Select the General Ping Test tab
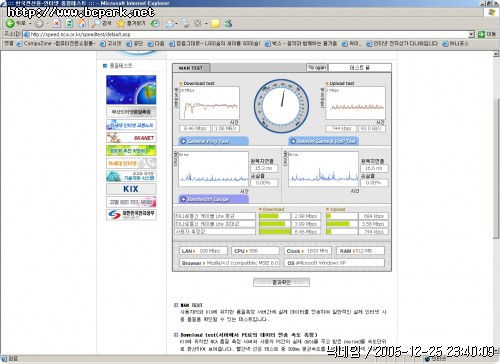Viewport: 500px width, 364px height. tap(214, 141)
